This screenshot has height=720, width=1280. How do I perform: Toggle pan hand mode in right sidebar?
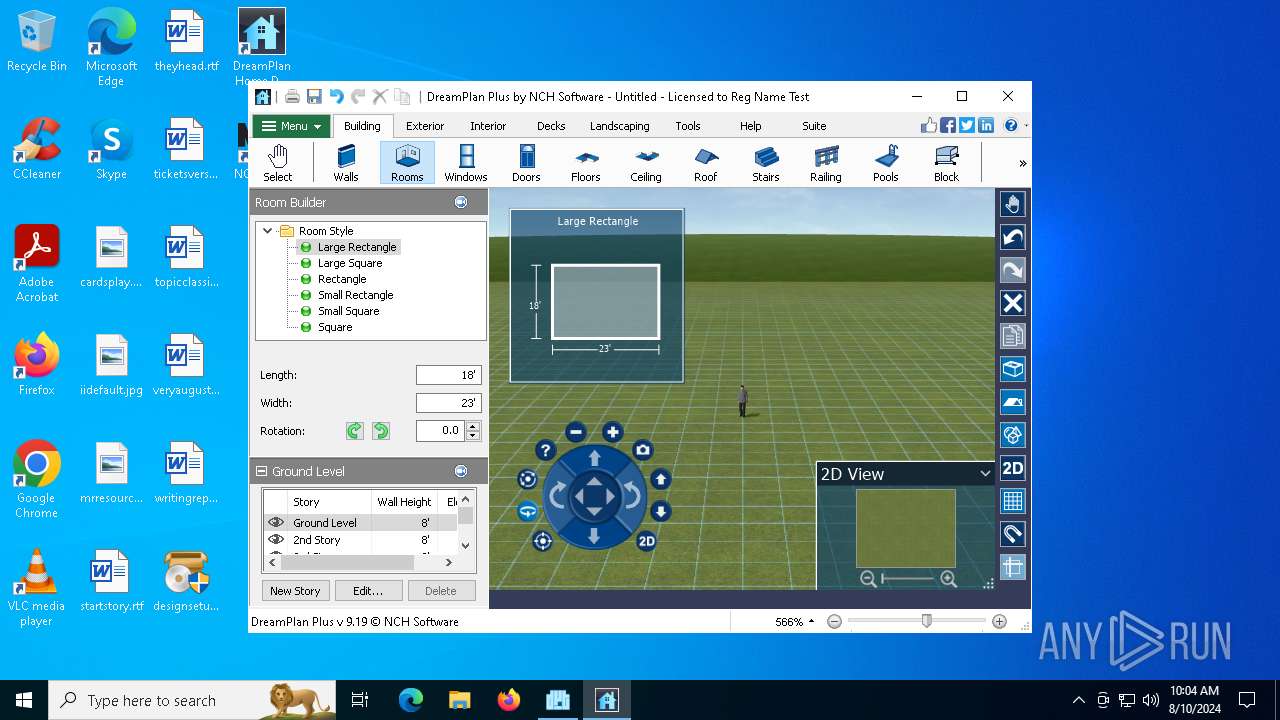coord(1013,204)
